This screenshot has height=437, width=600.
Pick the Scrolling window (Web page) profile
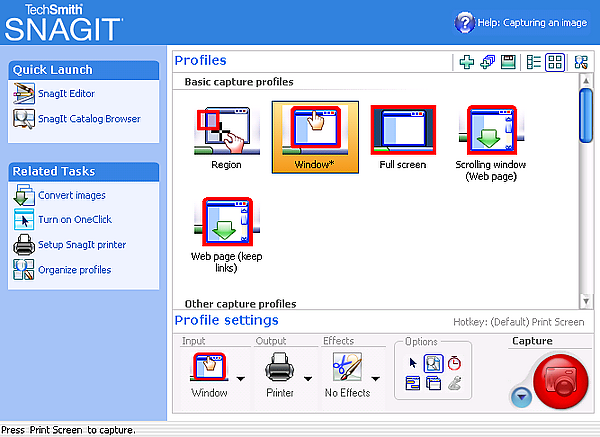[x=491, y=143]
